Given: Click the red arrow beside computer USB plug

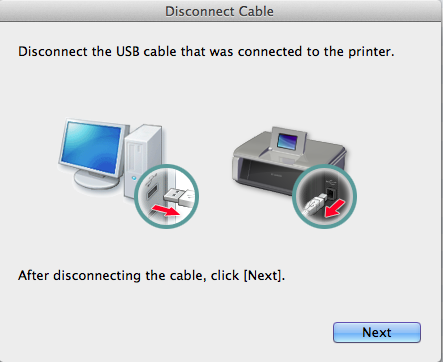Looking at the screenshot, I should 165,210.
